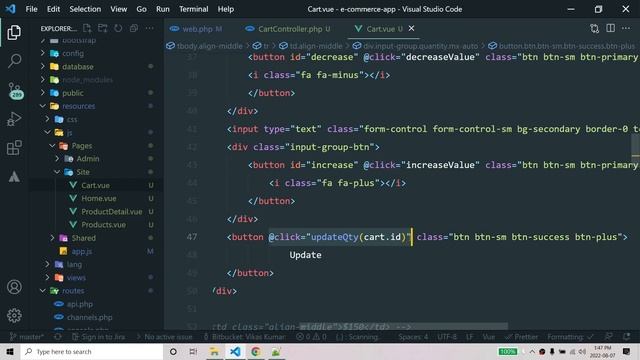Click Sign in to Jira status item
This screenshot has height=360, width=640.
98,337
